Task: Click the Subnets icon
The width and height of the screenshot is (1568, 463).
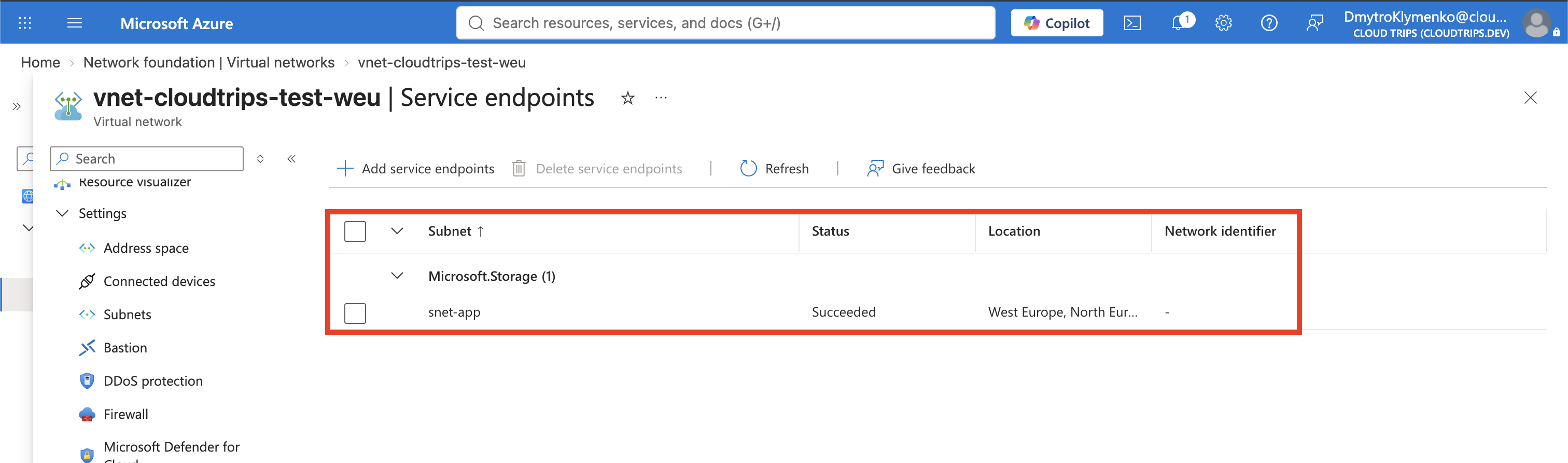Action: 87,315
